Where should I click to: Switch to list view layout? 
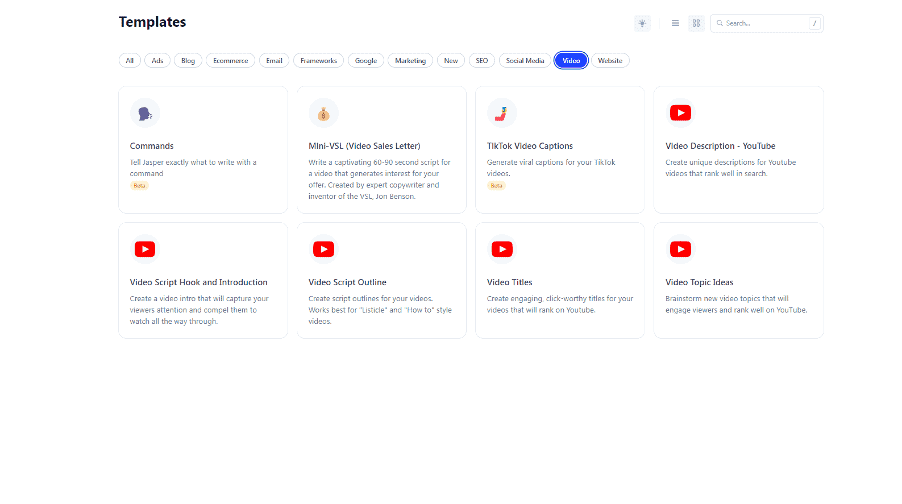click(676, 23)
